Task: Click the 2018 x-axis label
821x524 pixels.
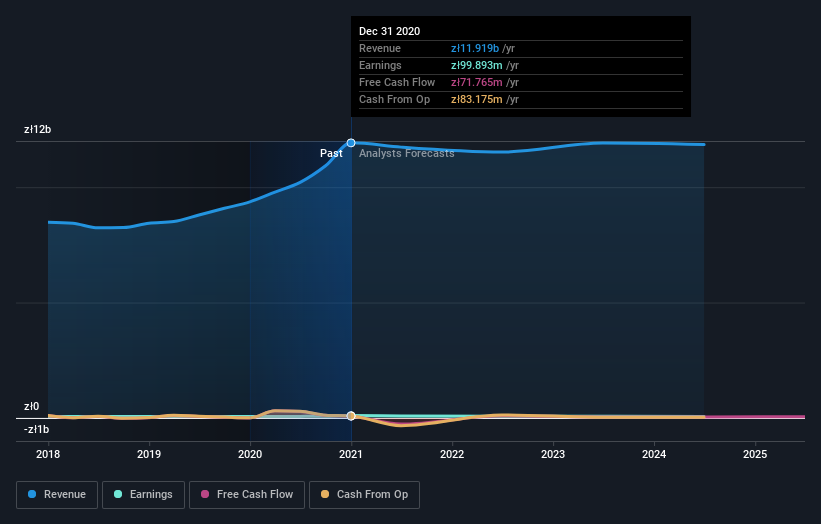Action: pyautogui.click(x=48, y=454)
